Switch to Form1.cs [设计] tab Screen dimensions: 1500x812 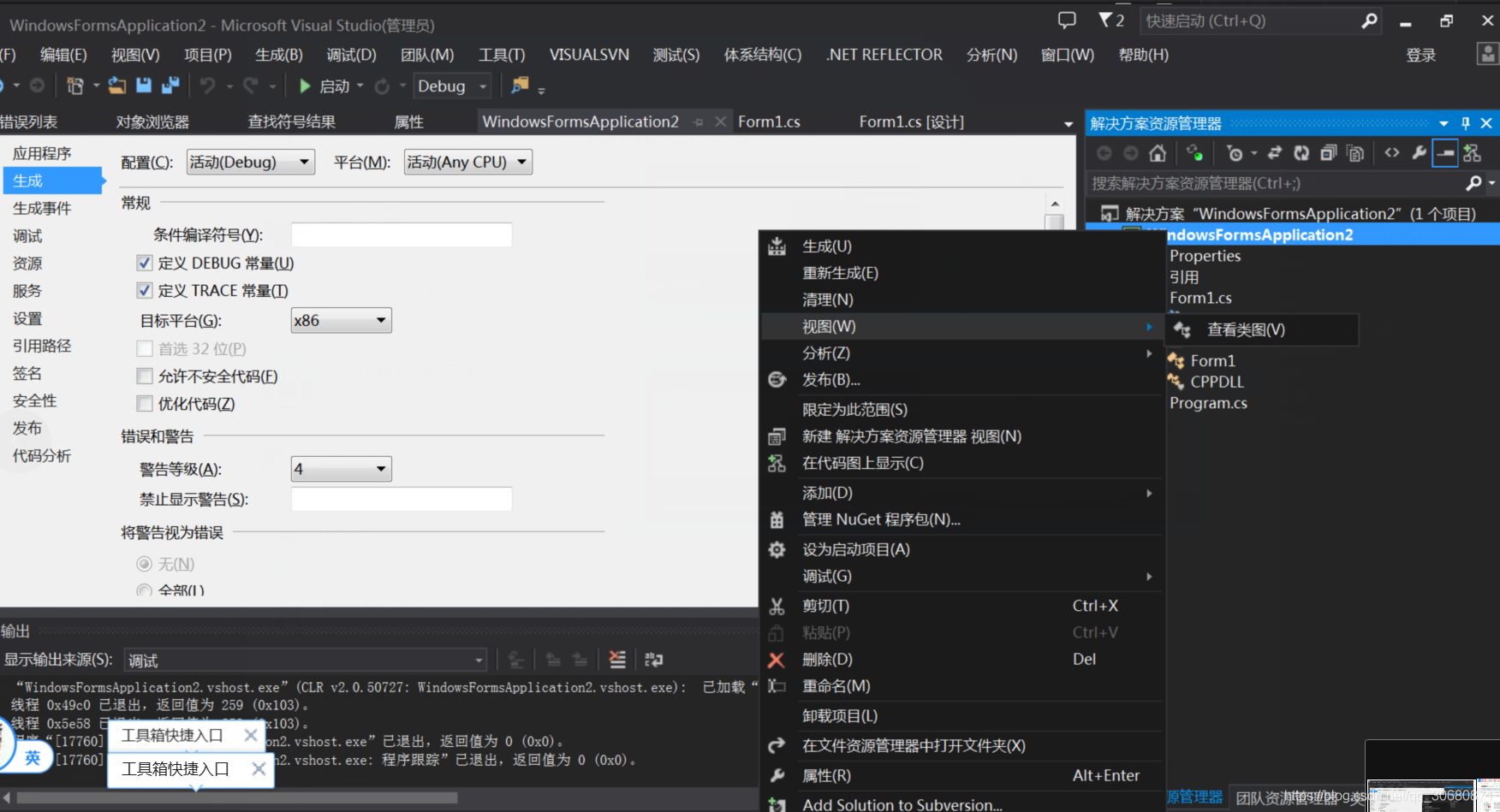[x=911, y=122]
